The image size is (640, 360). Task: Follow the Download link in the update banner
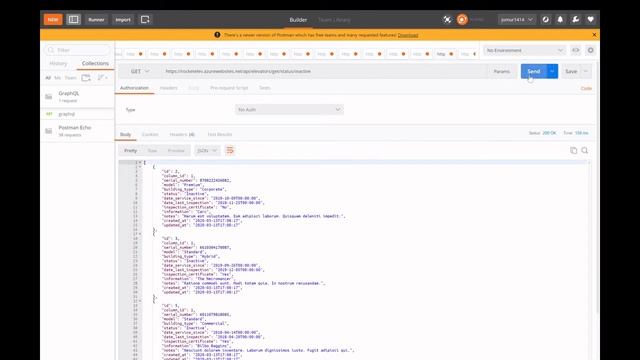408,35
